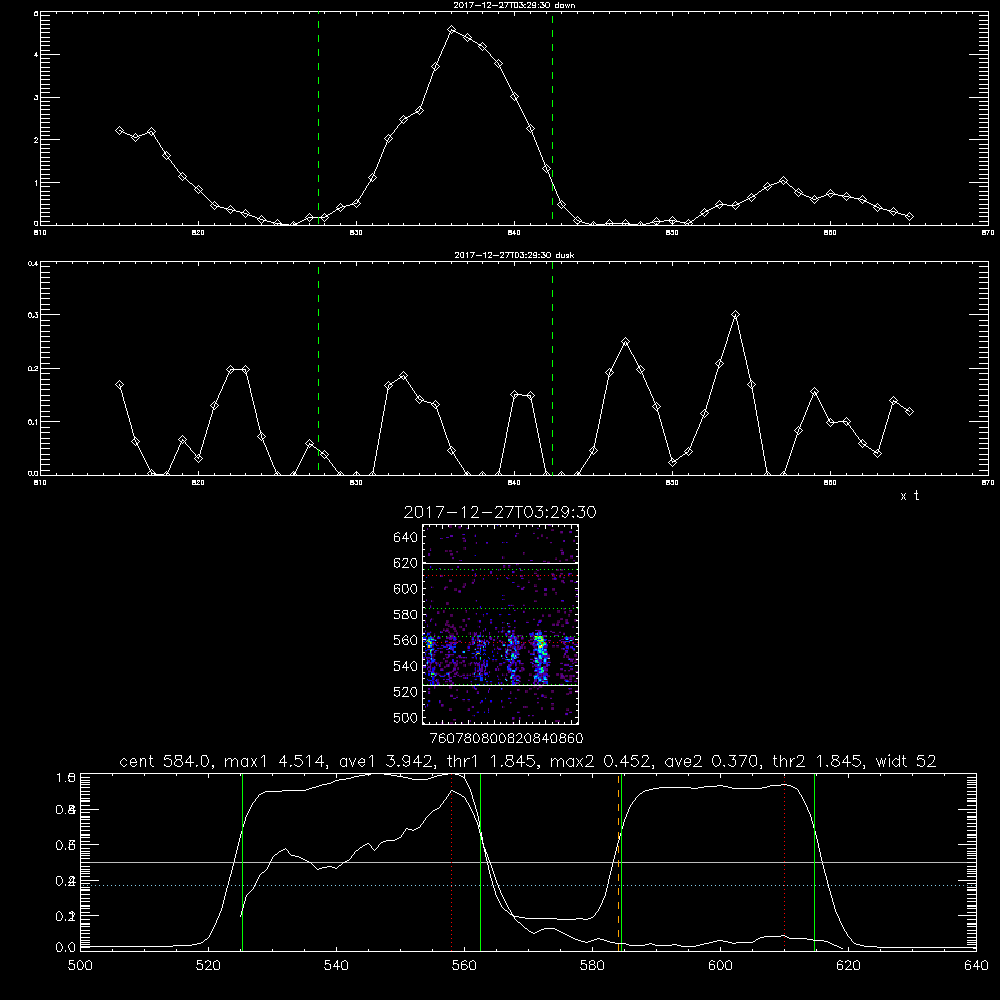Viewport: 1000px width, 1000px height.
Task: Click '600' on the bottom plot x-axis
Action: click(721, 966)
